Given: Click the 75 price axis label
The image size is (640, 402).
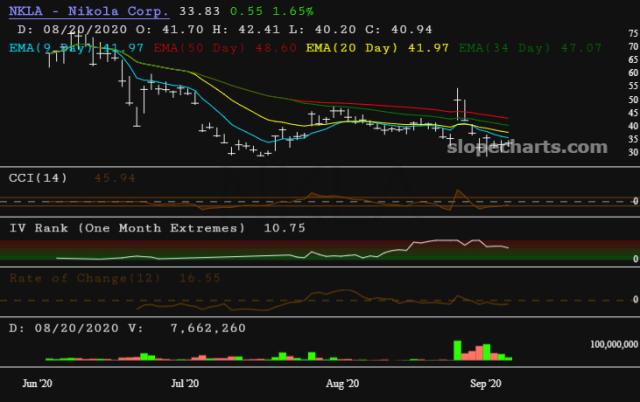Looking at the screenshot, I should tap(633, 33).
